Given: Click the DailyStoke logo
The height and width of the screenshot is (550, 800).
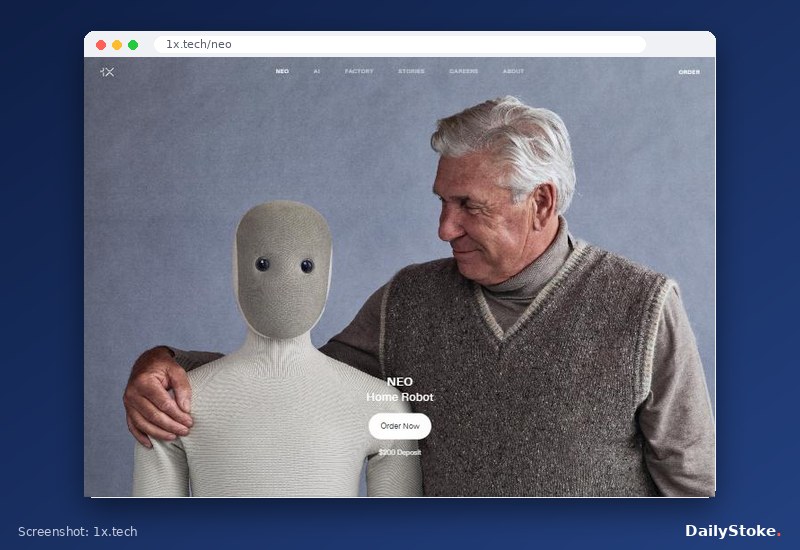Looking at the screenshot, I should pos(733,531).
